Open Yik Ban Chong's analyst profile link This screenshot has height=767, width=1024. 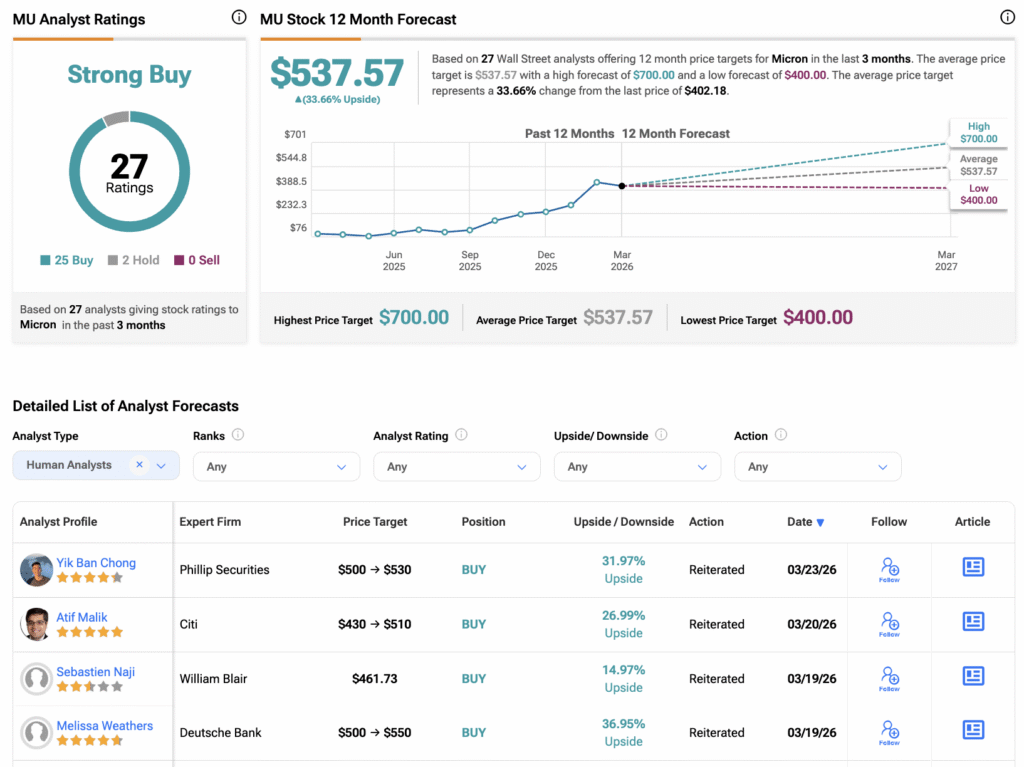(x=96, y=563)
